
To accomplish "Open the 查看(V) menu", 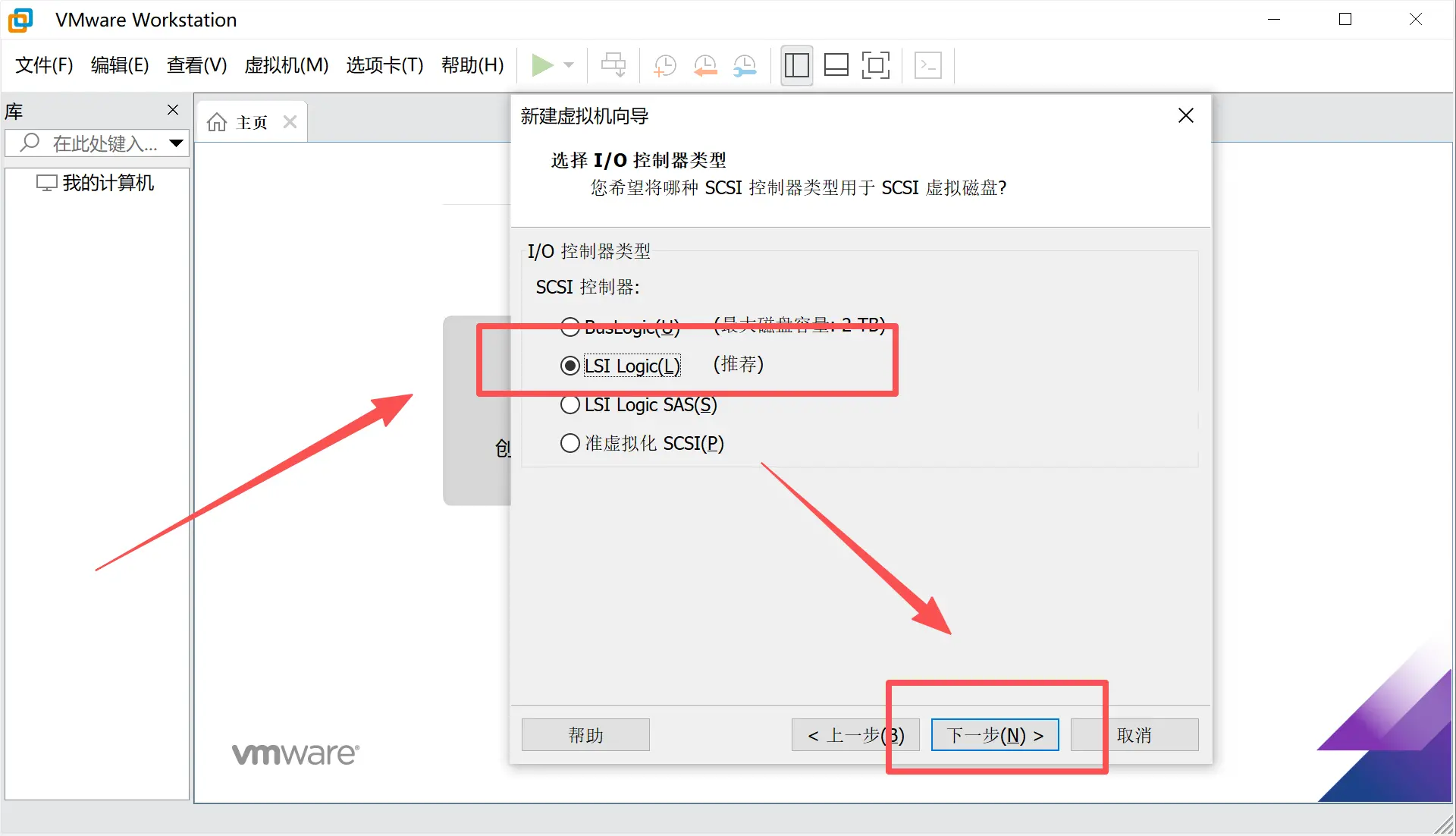I will (x=197, y=65).
